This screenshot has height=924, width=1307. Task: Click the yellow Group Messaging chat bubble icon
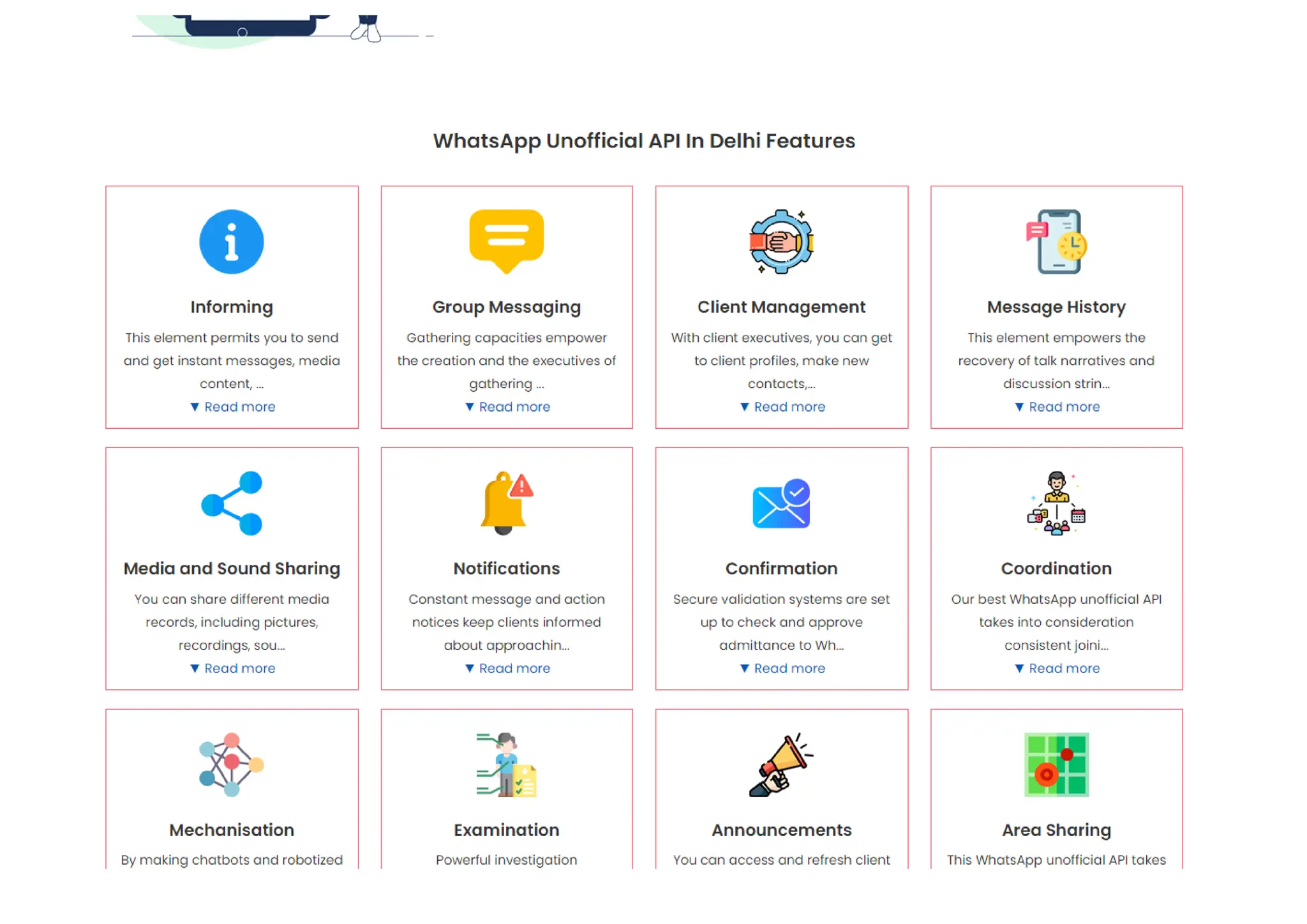(506, 241)
